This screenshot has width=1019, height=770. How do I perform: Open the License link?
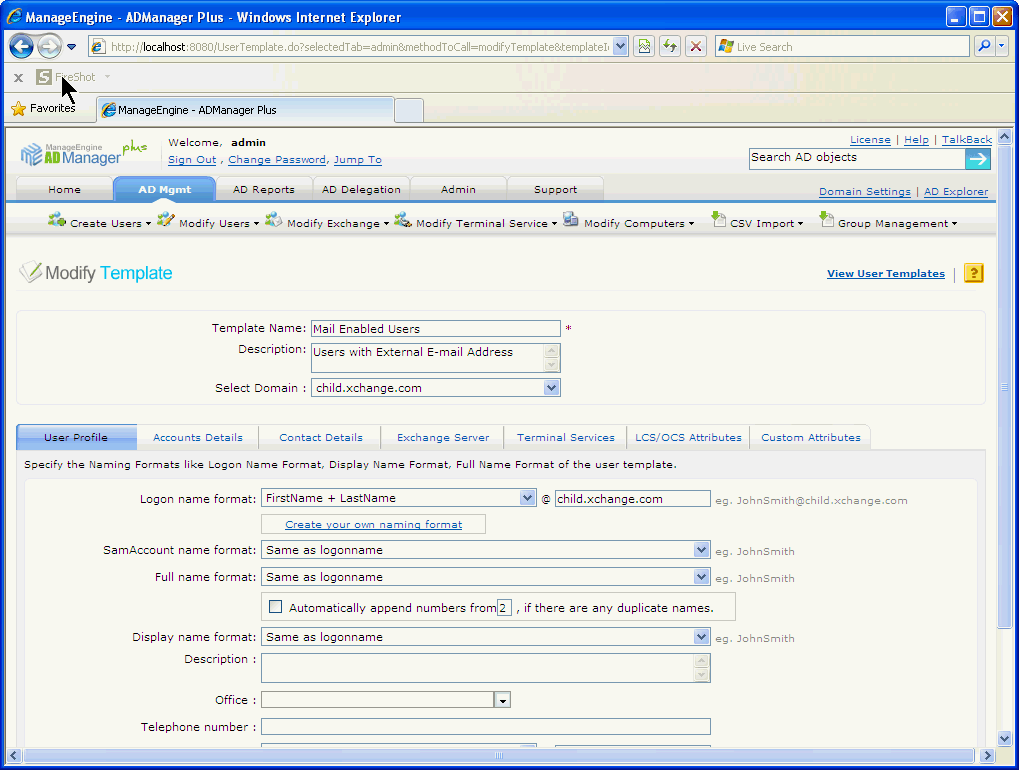click(x=870, y=140)
